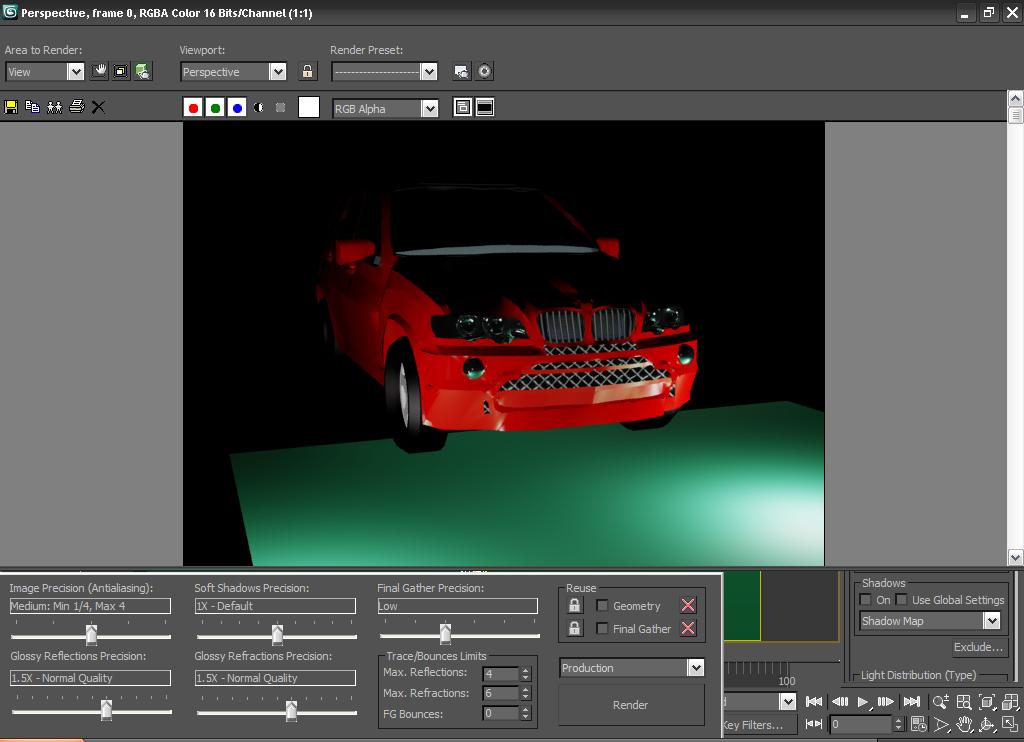
Task: Enable the Reuse Geometry checkbox
Action: point(602,605)
